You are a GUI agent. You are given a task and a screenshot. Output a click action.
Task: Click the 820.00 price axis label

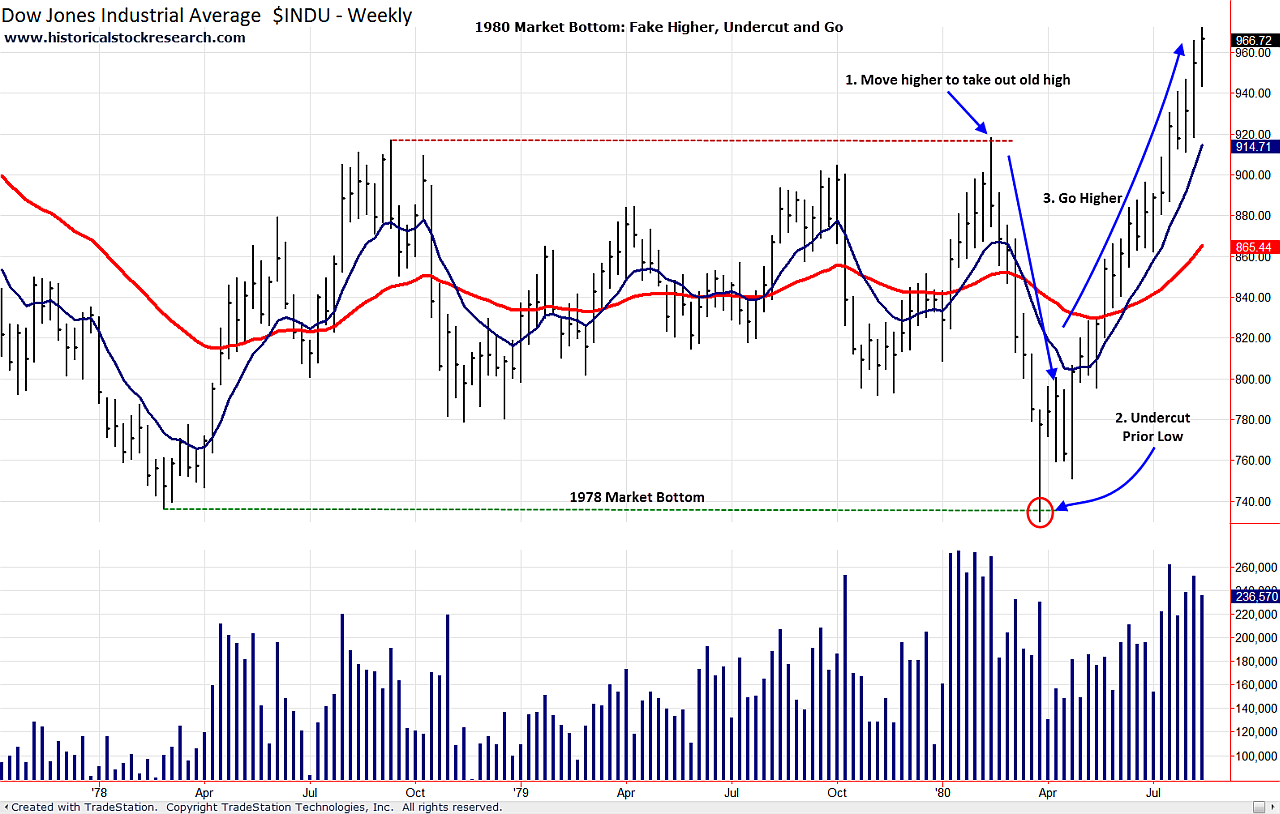click(1253, 338)
